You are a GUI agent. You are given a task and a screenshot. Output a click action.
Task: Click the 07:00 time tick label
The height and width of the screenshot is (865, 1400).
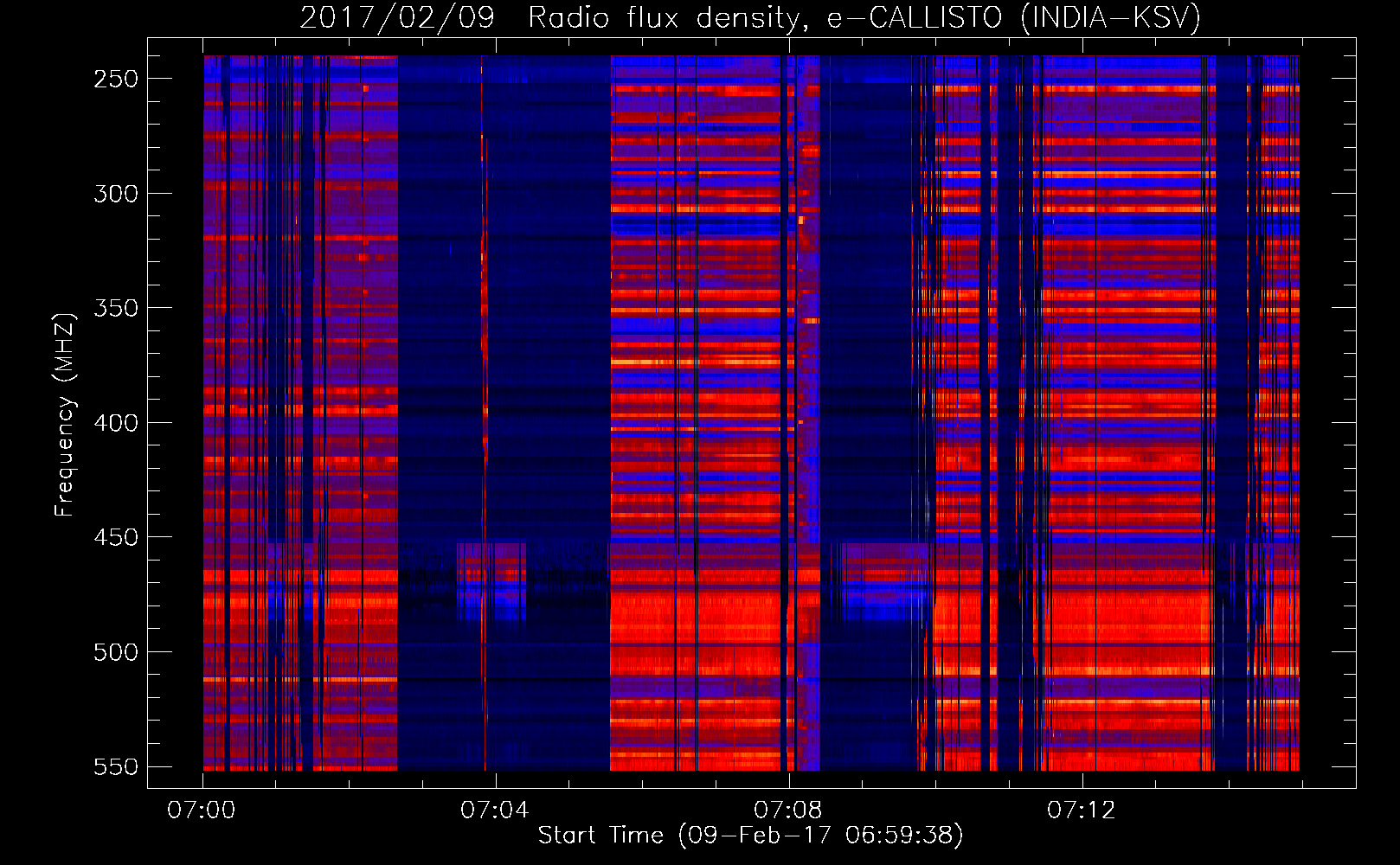tap(202, 810)
